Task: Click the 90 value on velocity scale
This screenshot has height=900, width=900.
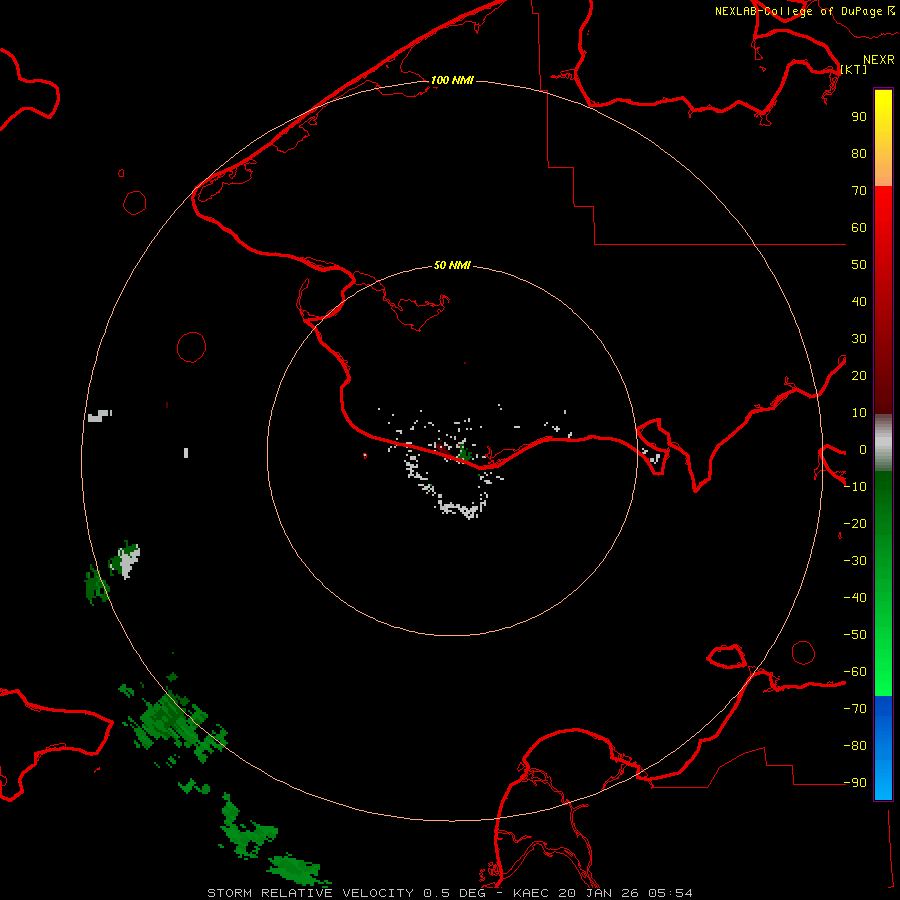Action: 859,117
